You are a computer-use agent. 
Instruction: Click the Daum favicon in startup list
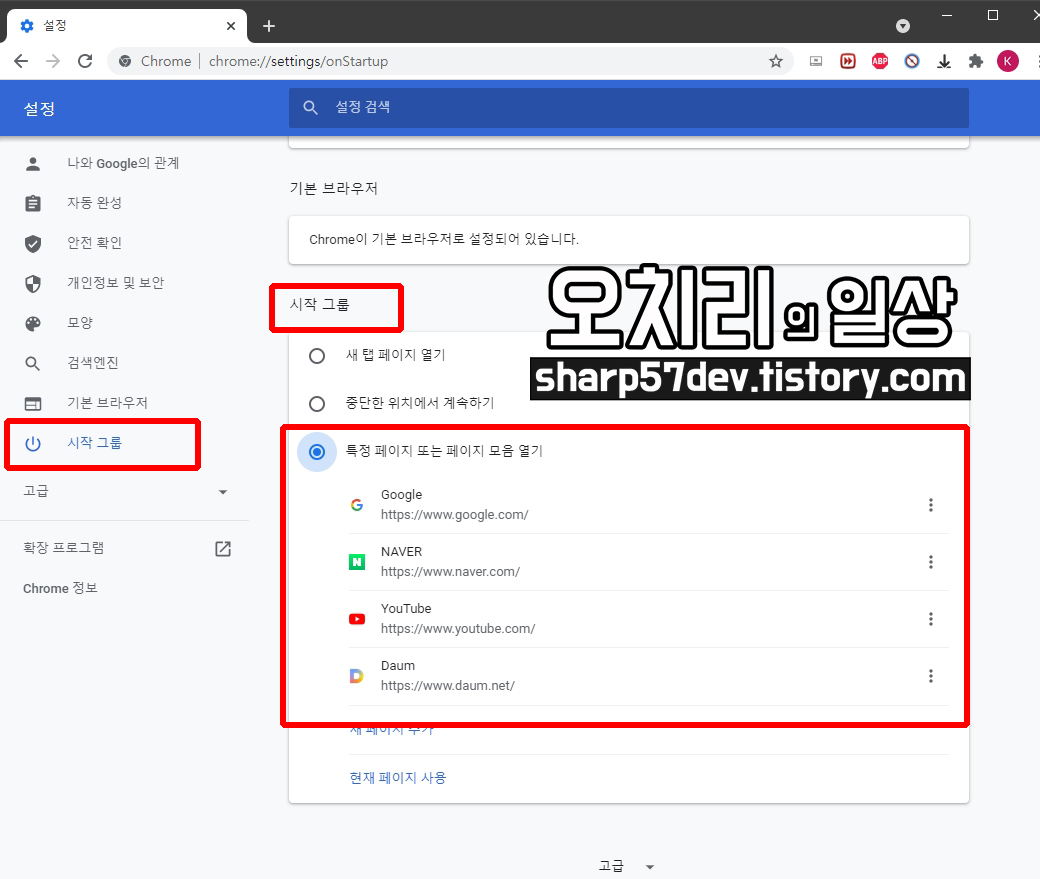[357, 676]
